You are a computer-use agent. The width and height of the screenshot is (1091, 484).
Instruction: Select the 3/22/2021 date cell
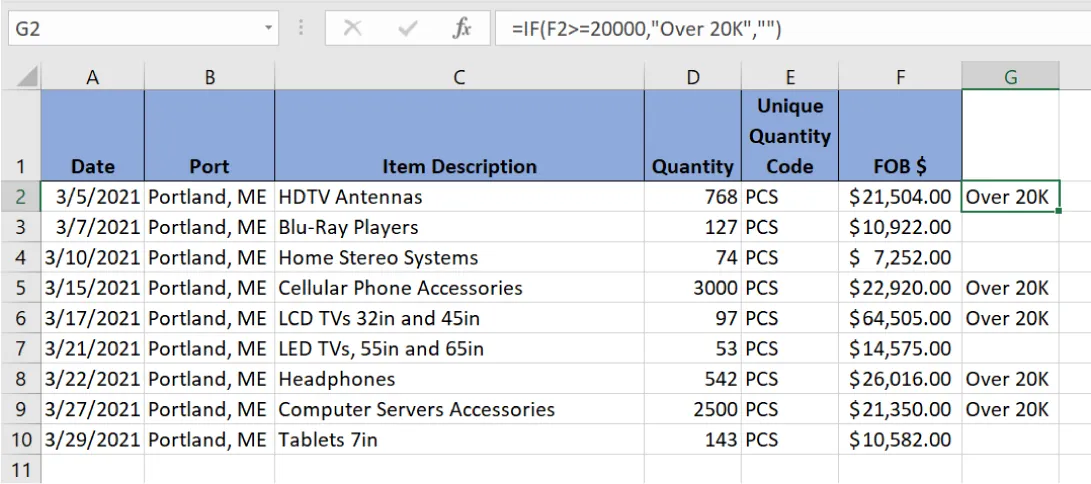tap(93, 379)
